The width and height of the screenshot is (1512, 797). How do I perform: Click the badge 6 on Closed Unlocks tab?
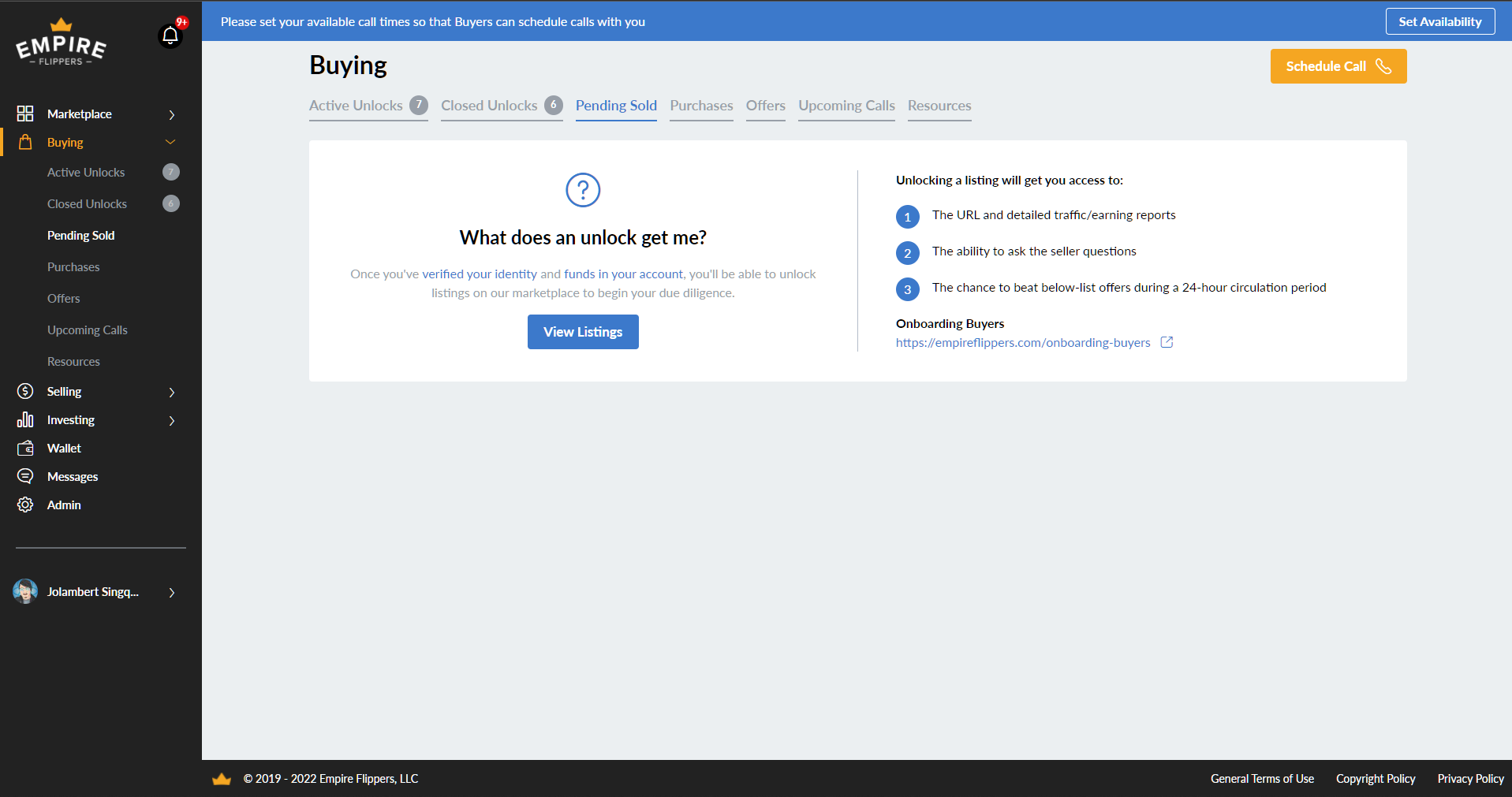click(554, 105)
